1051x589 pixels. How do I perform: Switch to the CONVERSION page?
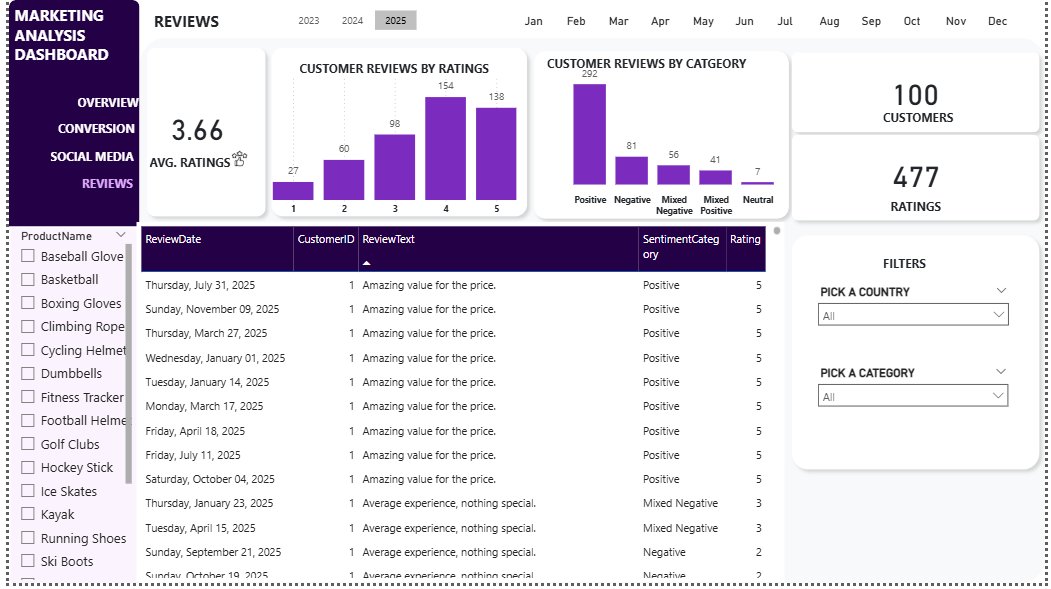point(96,128)
